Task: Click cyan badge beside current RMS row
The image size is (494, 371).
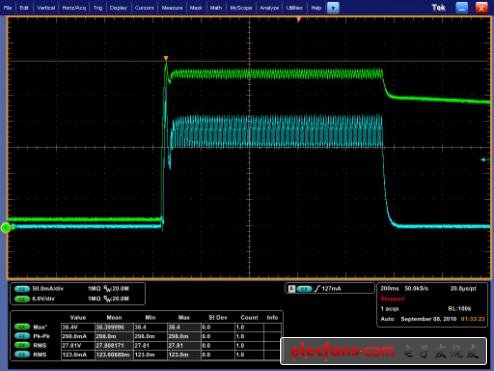Action: click(x=22, y=355)
